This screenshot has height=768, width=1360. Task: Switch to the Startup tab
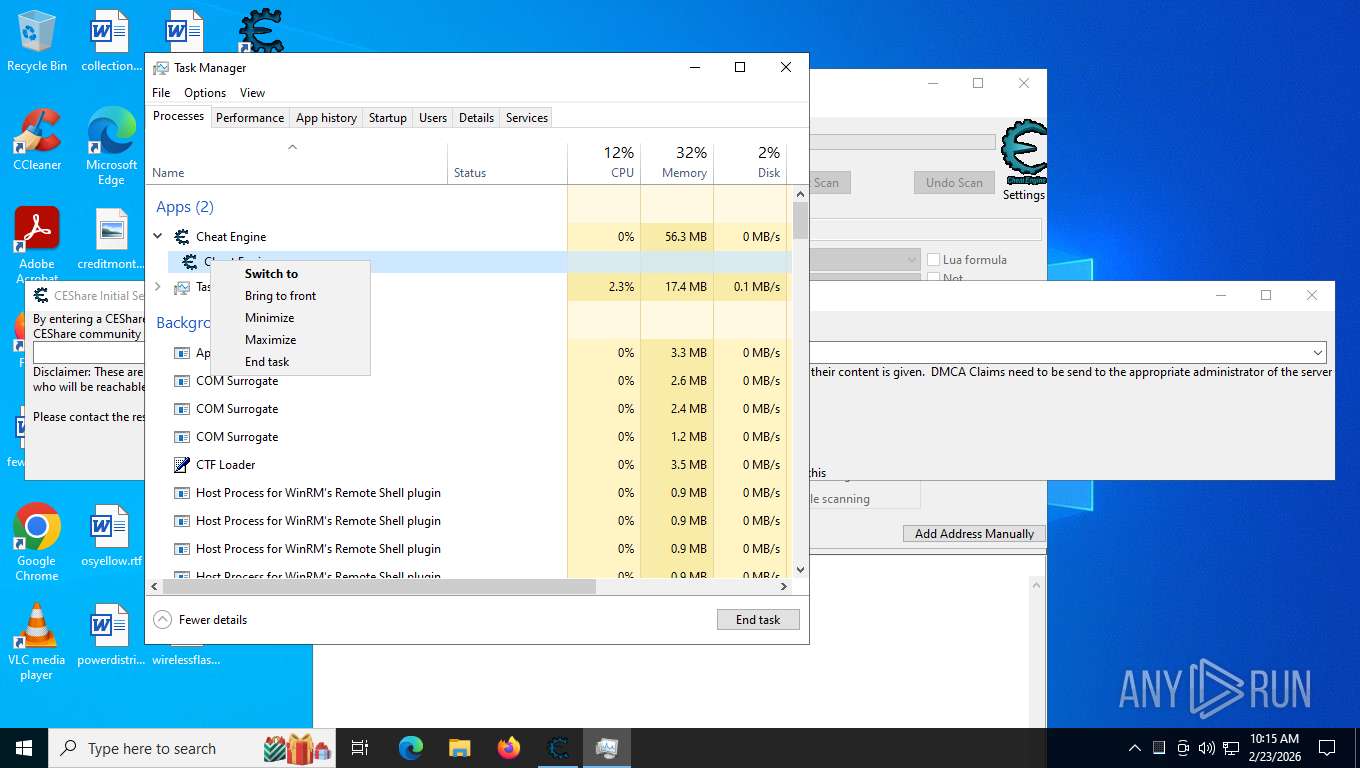click(x=388, y=118)
